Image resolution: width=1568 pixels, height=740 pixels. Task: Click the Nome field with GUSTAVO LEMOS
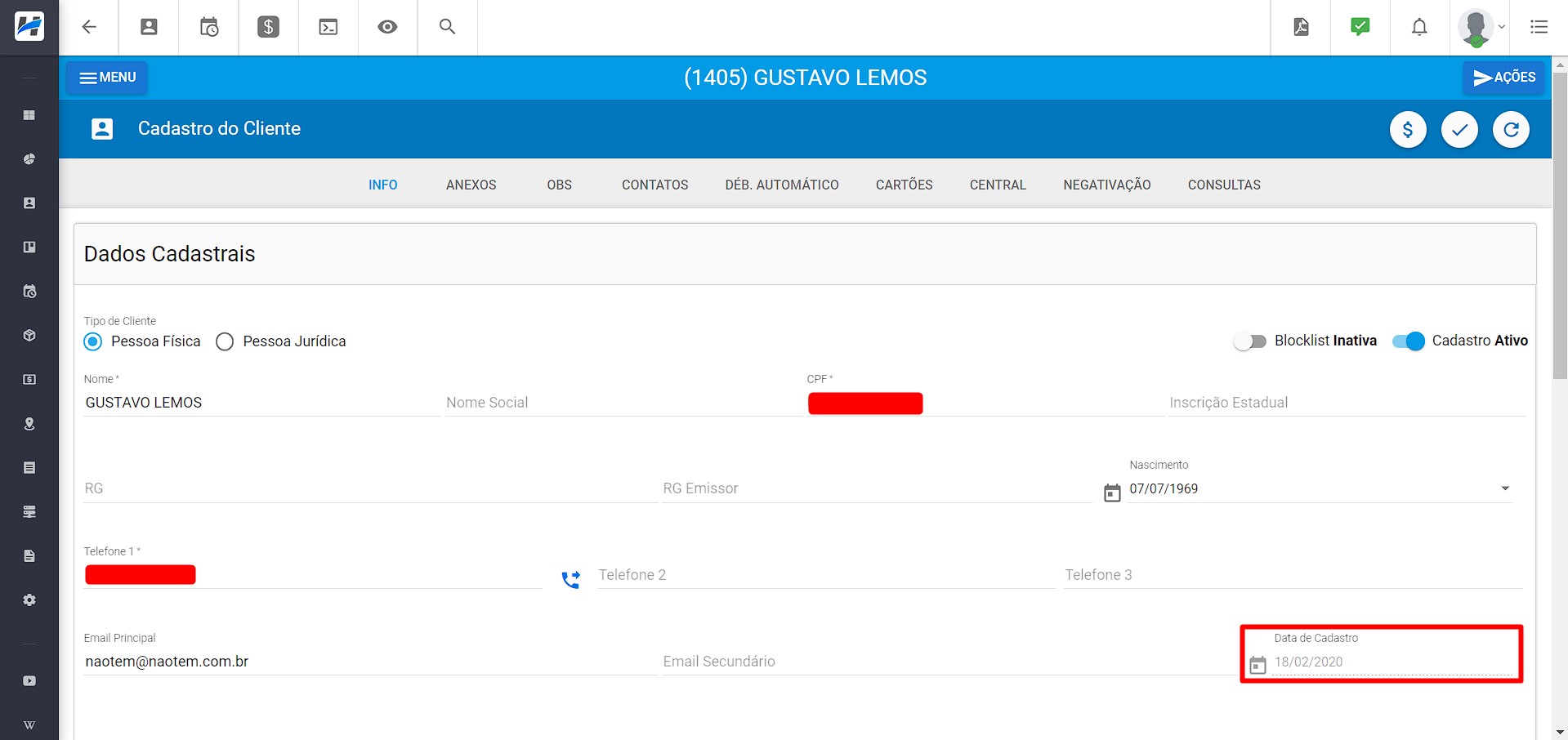point(261,403)
